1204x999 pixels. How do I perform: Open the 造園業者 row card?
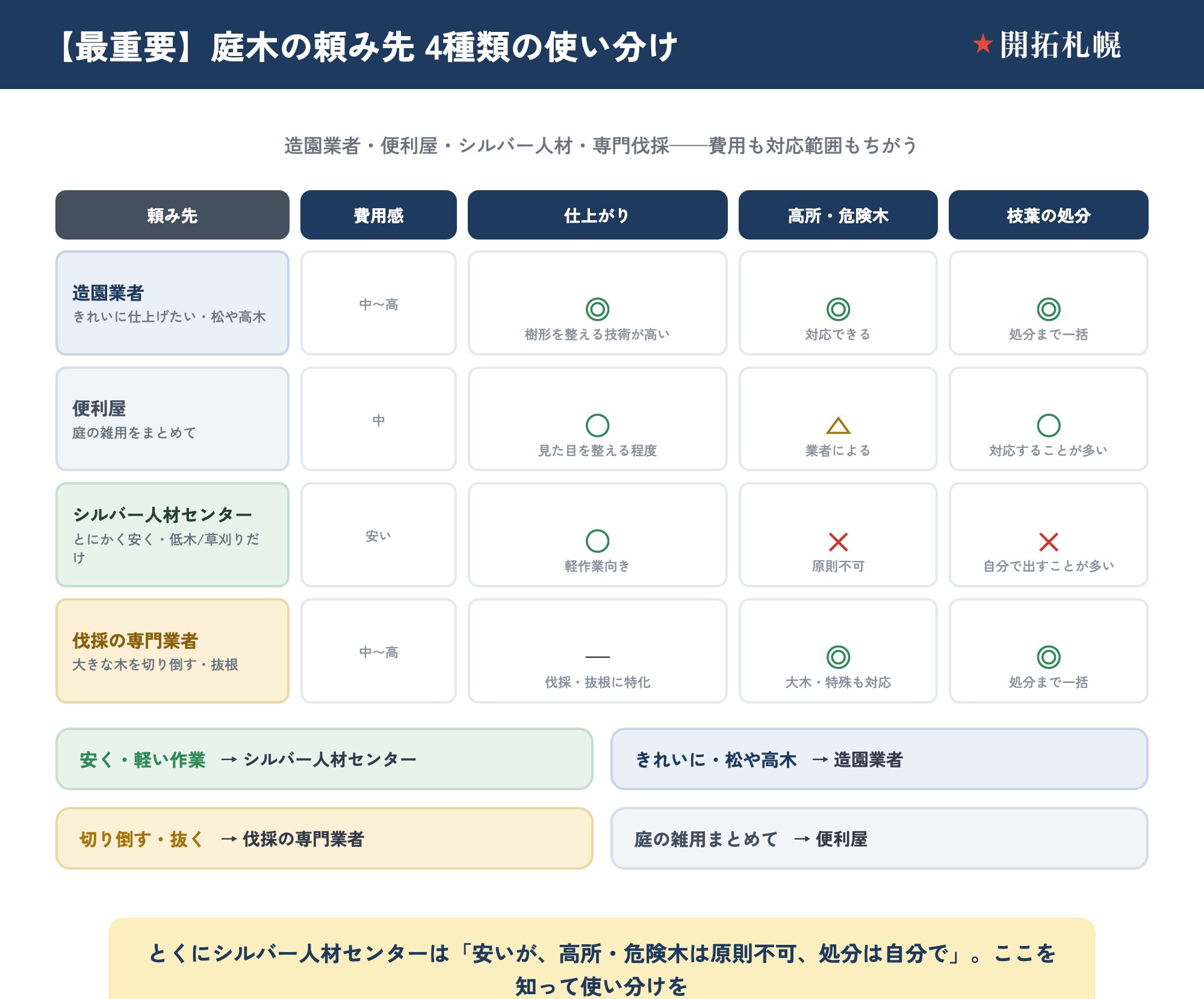pyautogui.click(x=172, y=303)
